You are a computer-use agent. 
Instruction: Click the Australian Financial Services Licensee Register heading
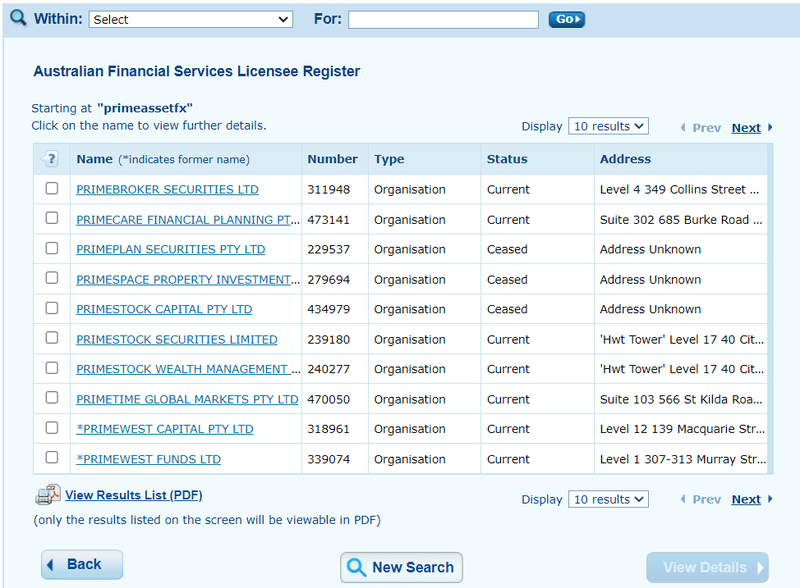point(196,71)
